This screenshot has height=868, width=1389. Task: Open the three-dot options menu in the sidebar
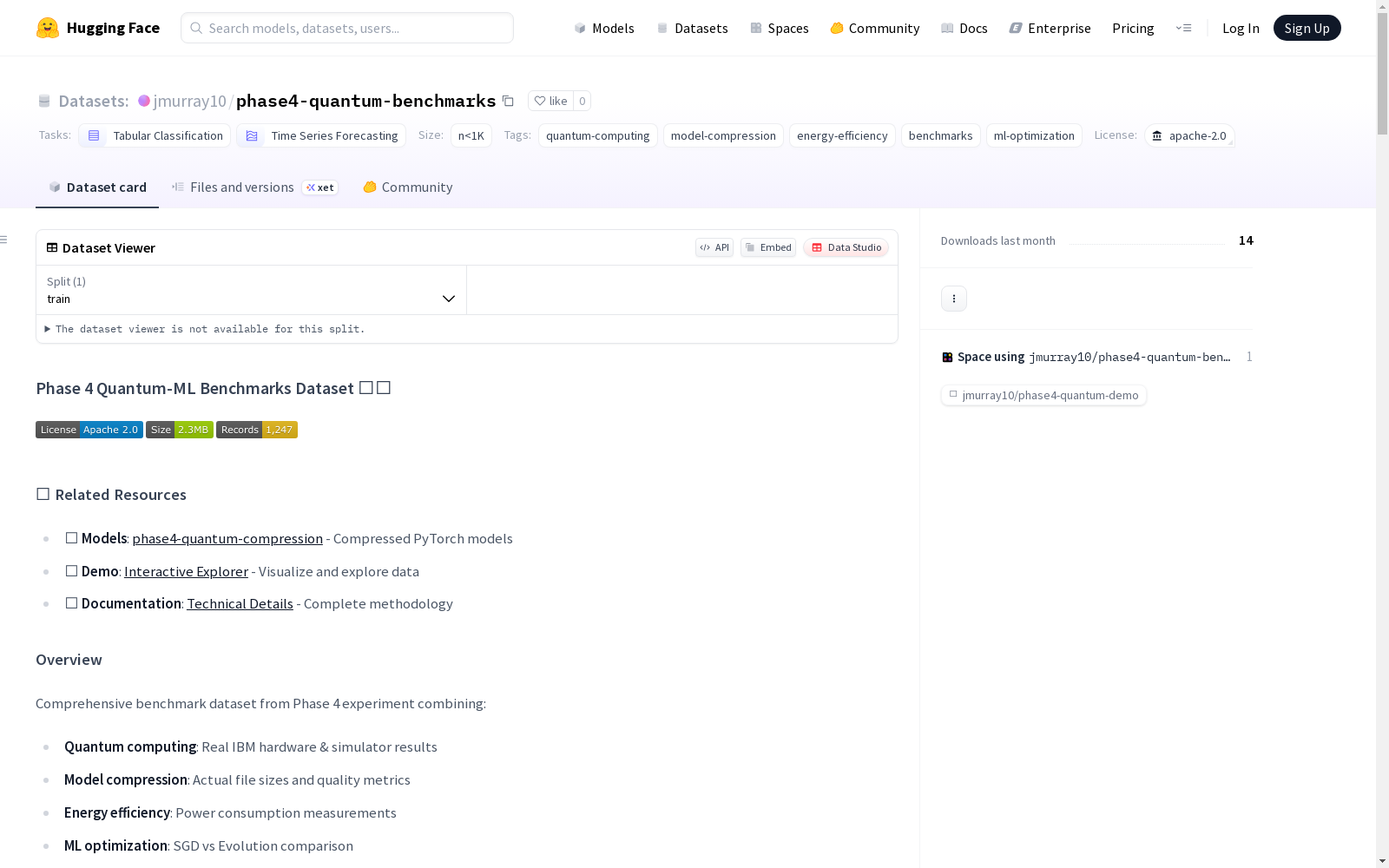pyautogui.click(x=953, y=299)
